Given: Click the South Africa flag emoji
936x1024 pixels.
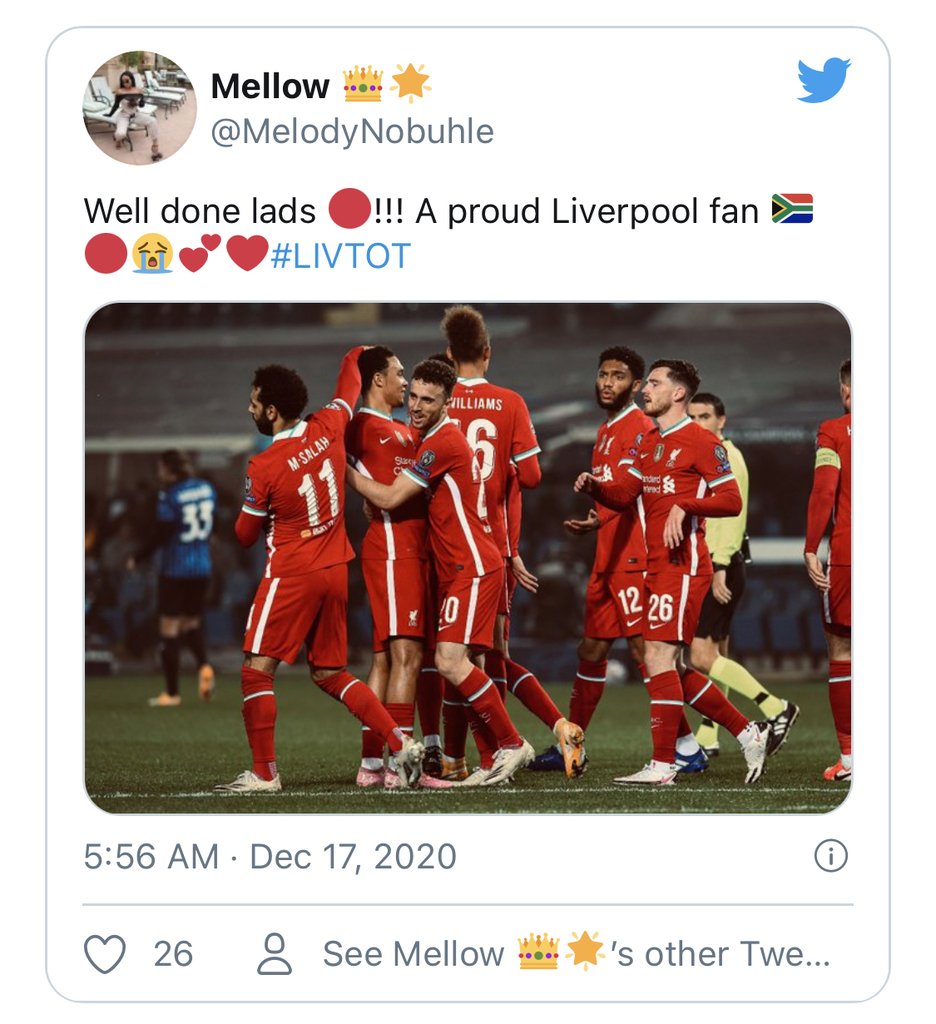Looking at the screenshot, I should click(x=792, y=208).
